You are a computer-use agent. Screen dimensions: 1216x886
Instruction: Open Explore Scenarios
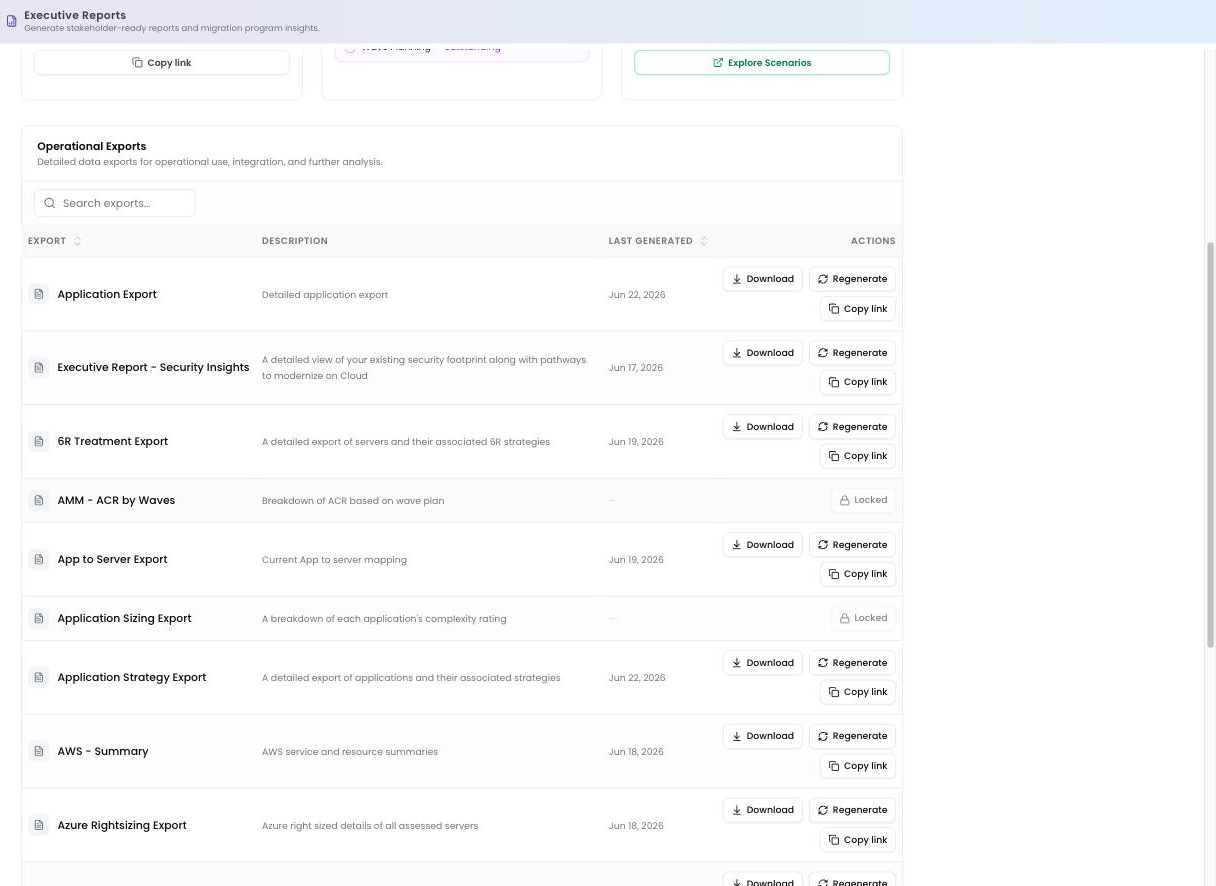coord(762,63)
